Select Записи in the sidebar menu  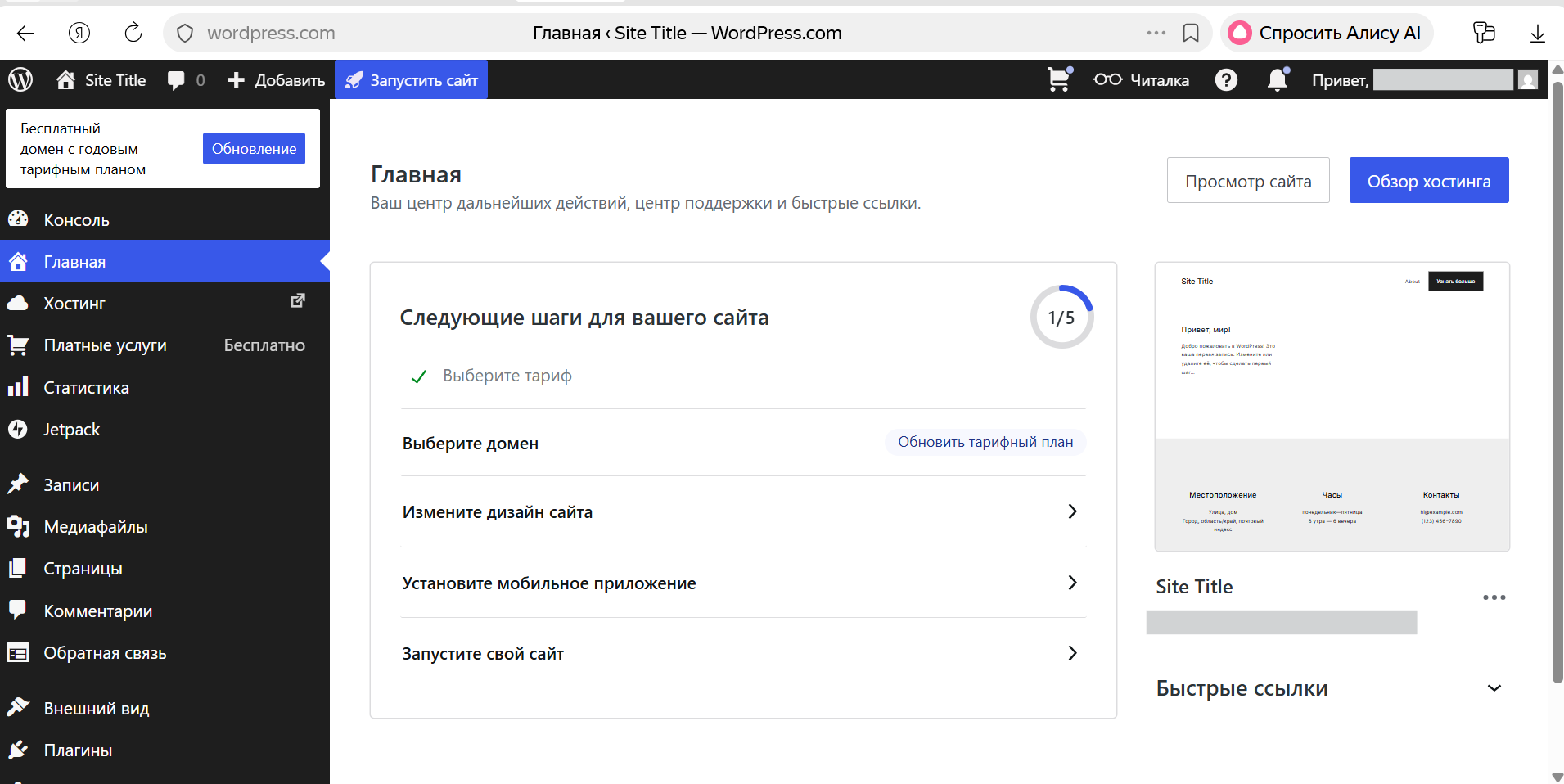73,484
